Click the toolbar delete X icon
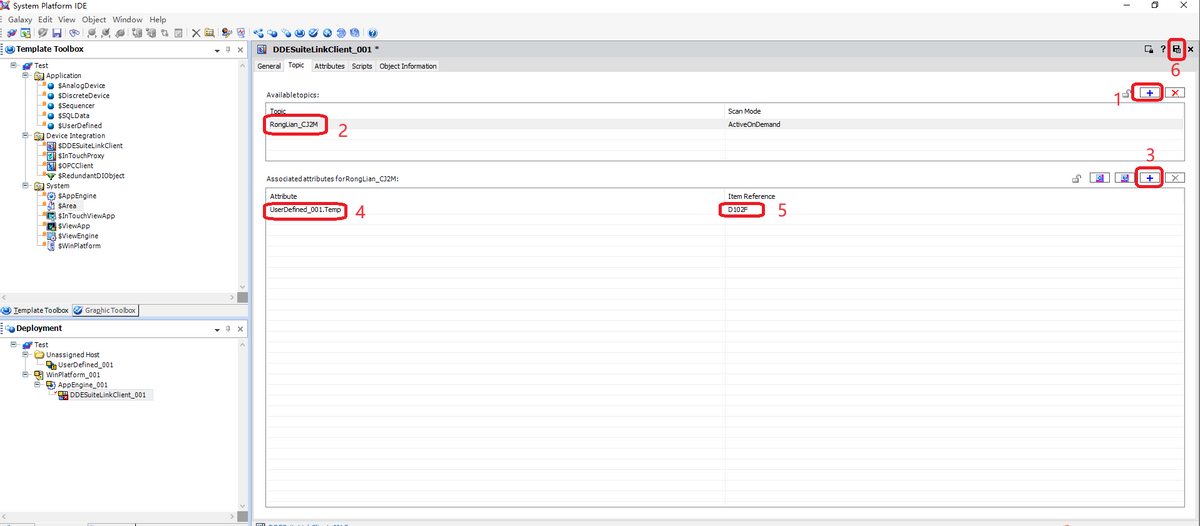This screenshot has width=1200, height=526. tap(196, 33)
